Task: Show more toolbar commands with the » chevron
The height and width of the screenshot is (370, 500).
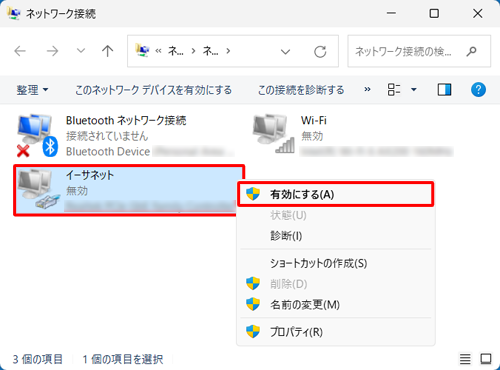Action: point(367,89)
